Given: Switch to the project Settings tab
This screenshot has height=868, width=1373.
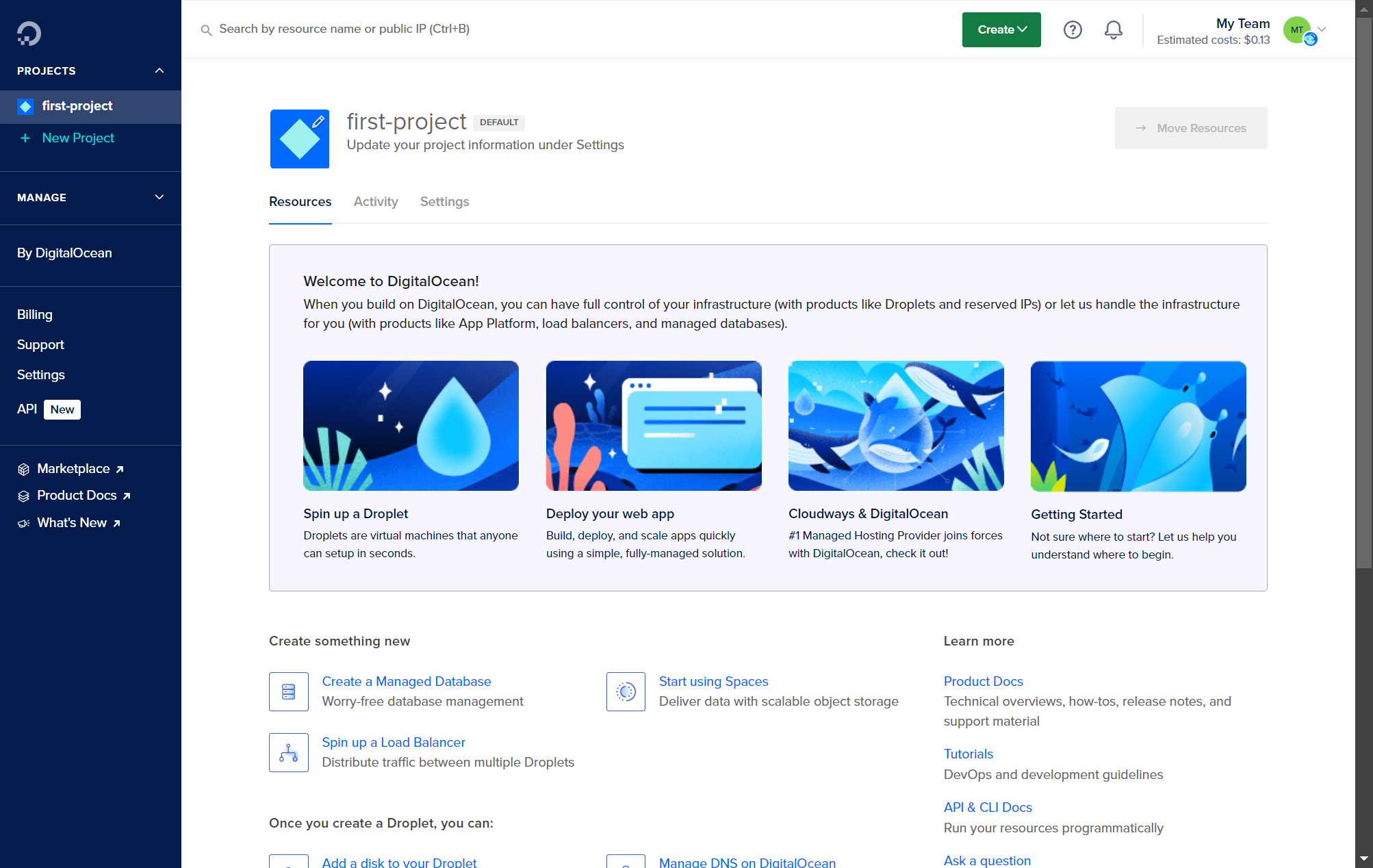Looking at the screenshot, I should (444, 202).
